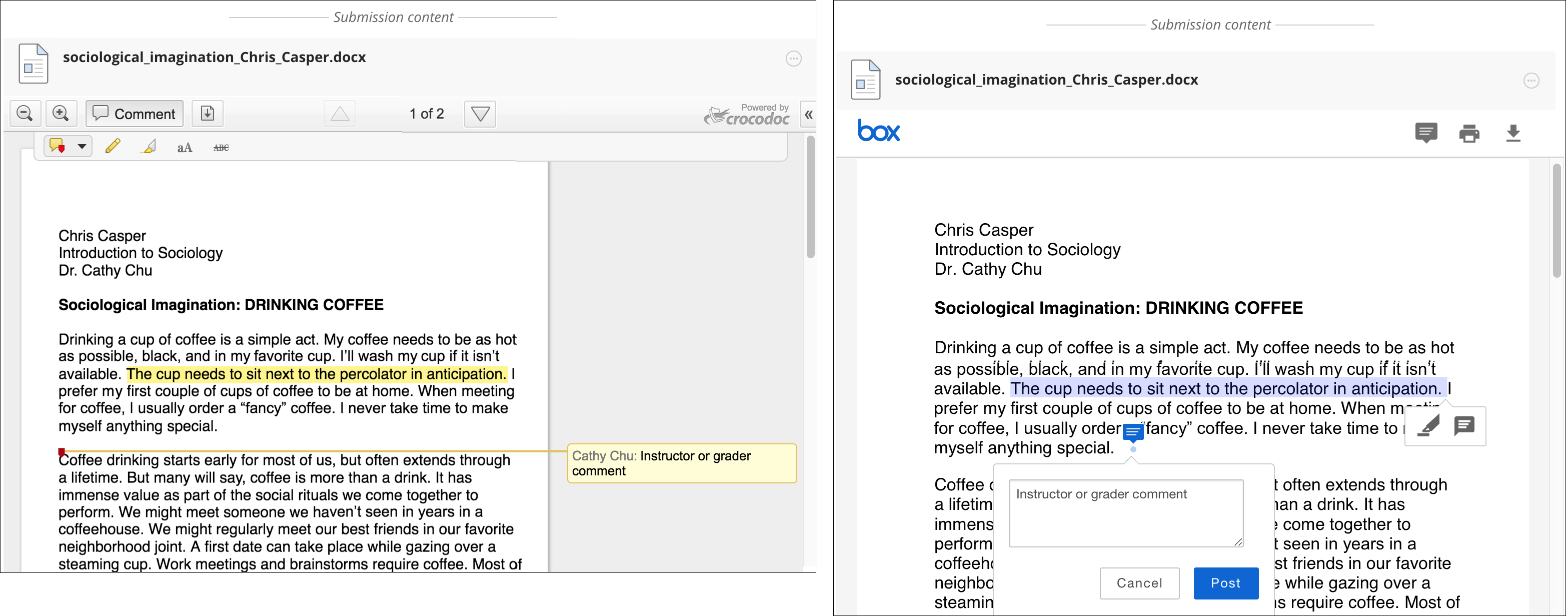Click the Box point comment toolbar icon
Viewport: 1568px width, 616px height.
(x=1425, y=133)
